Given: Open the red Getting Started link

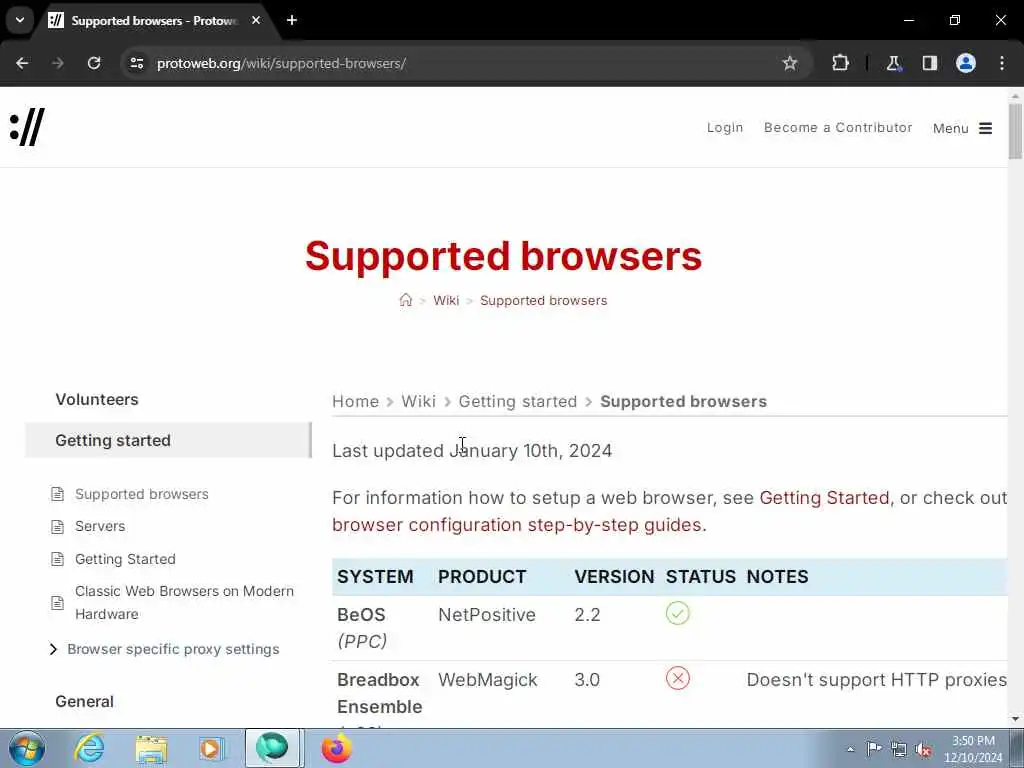Looking at the screenshot, I should pos(824,498).
